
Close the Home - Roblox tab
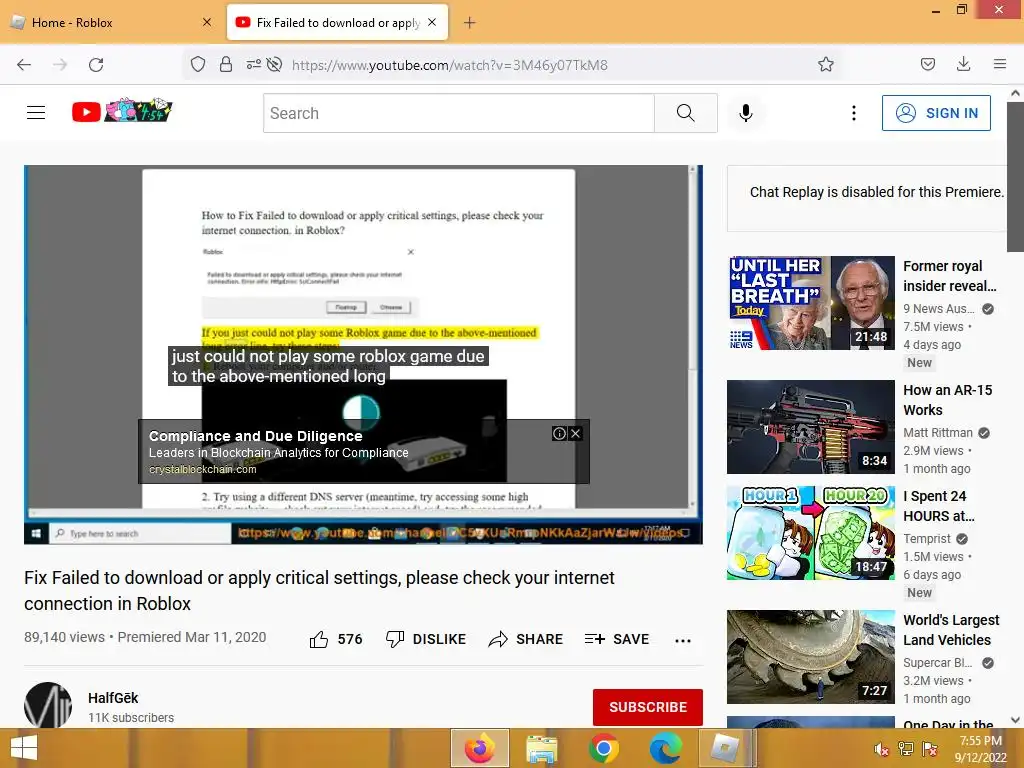coord(207,22)
